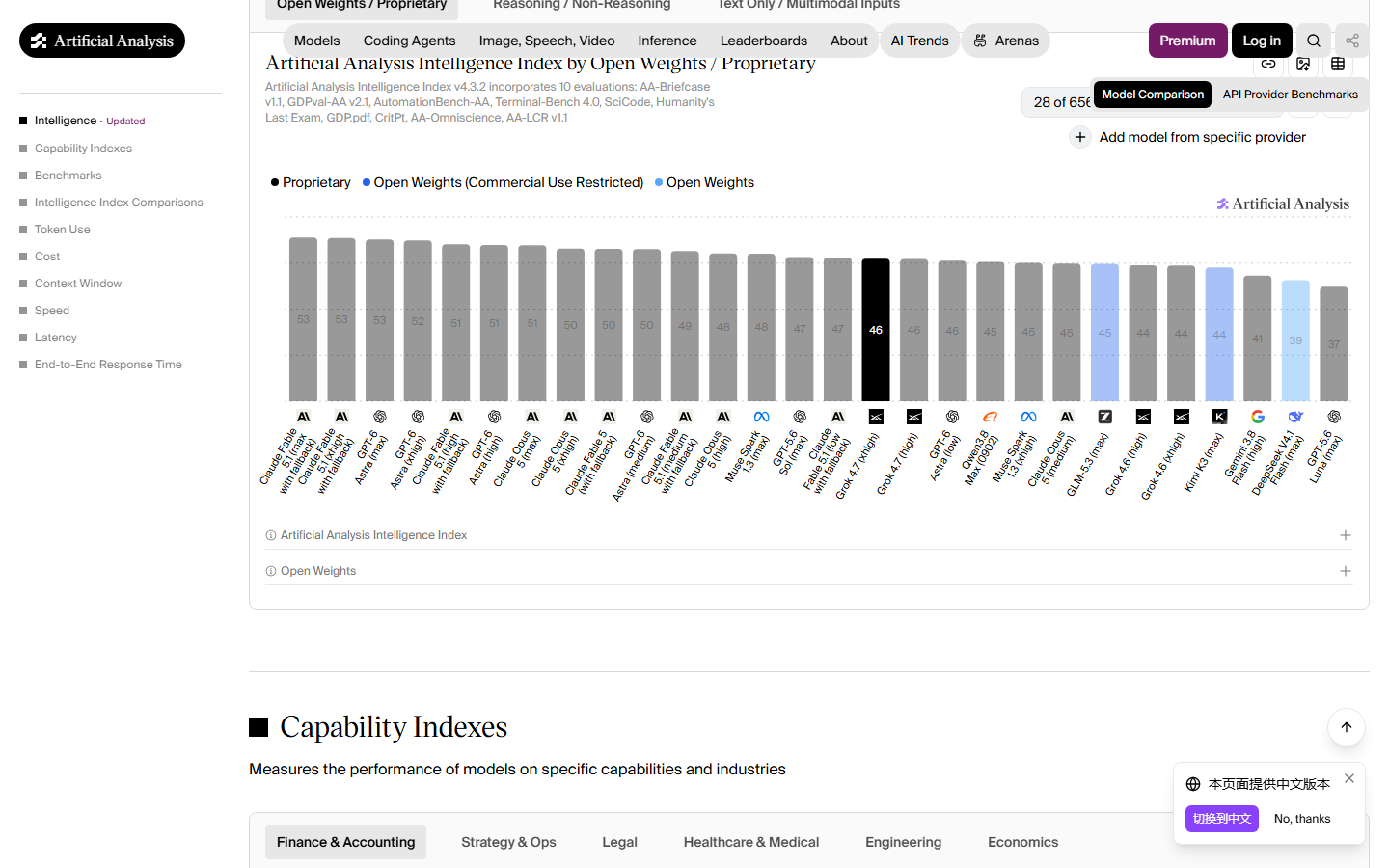Click the xAI logo under Grok 4.6 (high)
Viewport: 1389px width, 868px height.
coord(1143,417)
